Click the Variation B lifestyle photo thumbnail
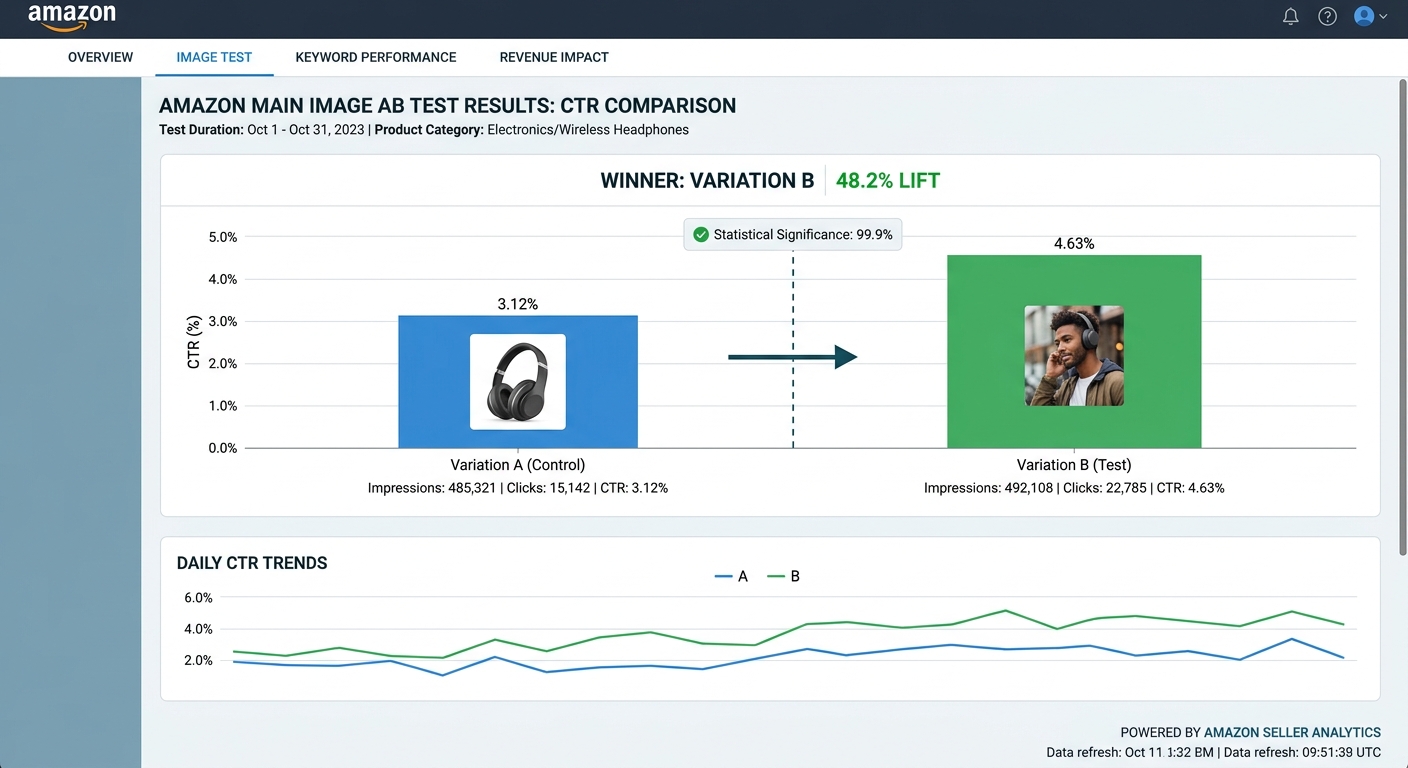 click(x=1074, y=356)
